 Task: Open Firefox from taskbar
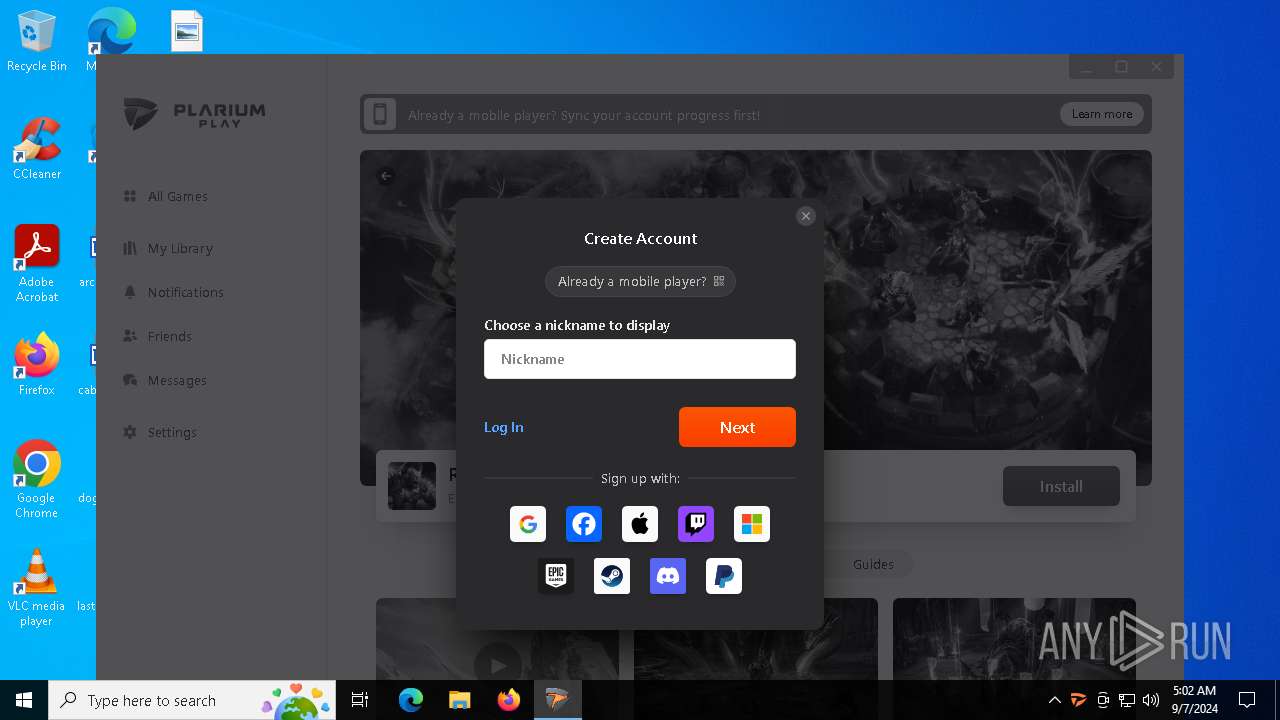[509, 700]
